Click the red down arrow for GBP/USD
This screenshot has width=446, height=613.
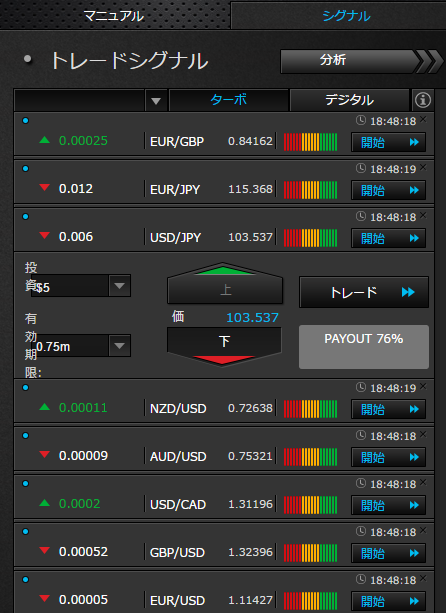[45, 550]
